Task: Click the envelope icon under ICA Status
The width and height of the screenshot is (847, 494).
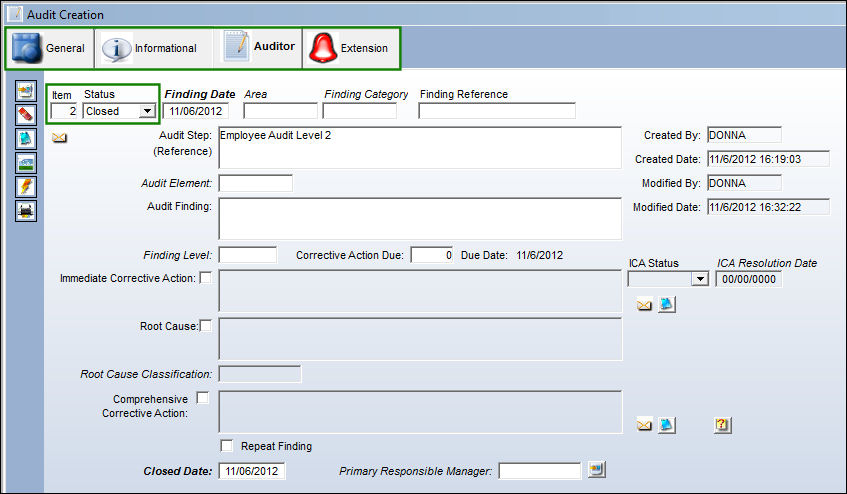Action: (x=644, y=305)
